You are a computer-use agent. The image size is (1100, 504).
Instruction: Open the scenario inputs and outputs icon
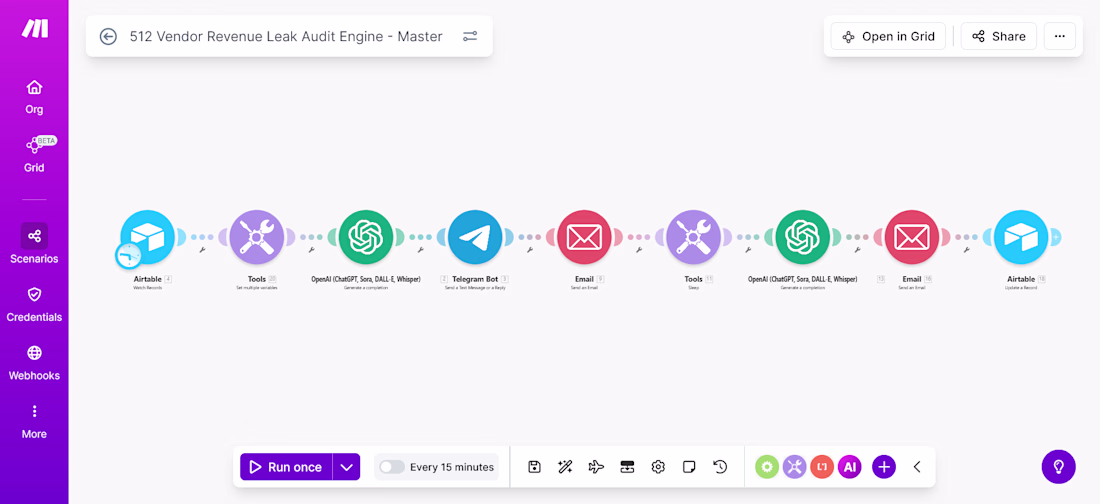click(627, 467)
